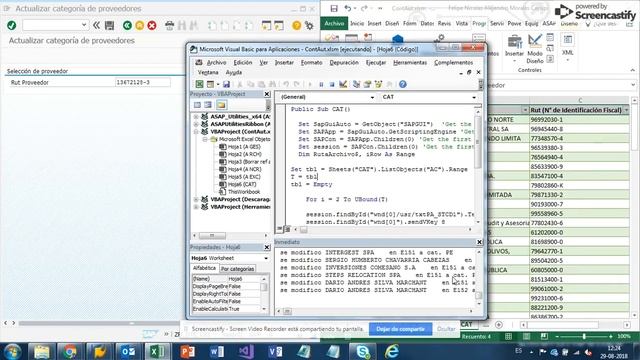Click the Windows Start button

[13, 351]
